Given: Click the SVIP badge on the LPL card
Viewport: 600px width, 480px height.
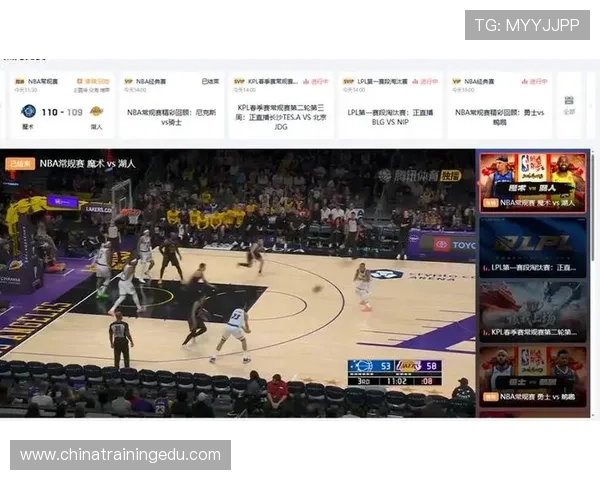Looking at the screenshot, I should (349, 82).
